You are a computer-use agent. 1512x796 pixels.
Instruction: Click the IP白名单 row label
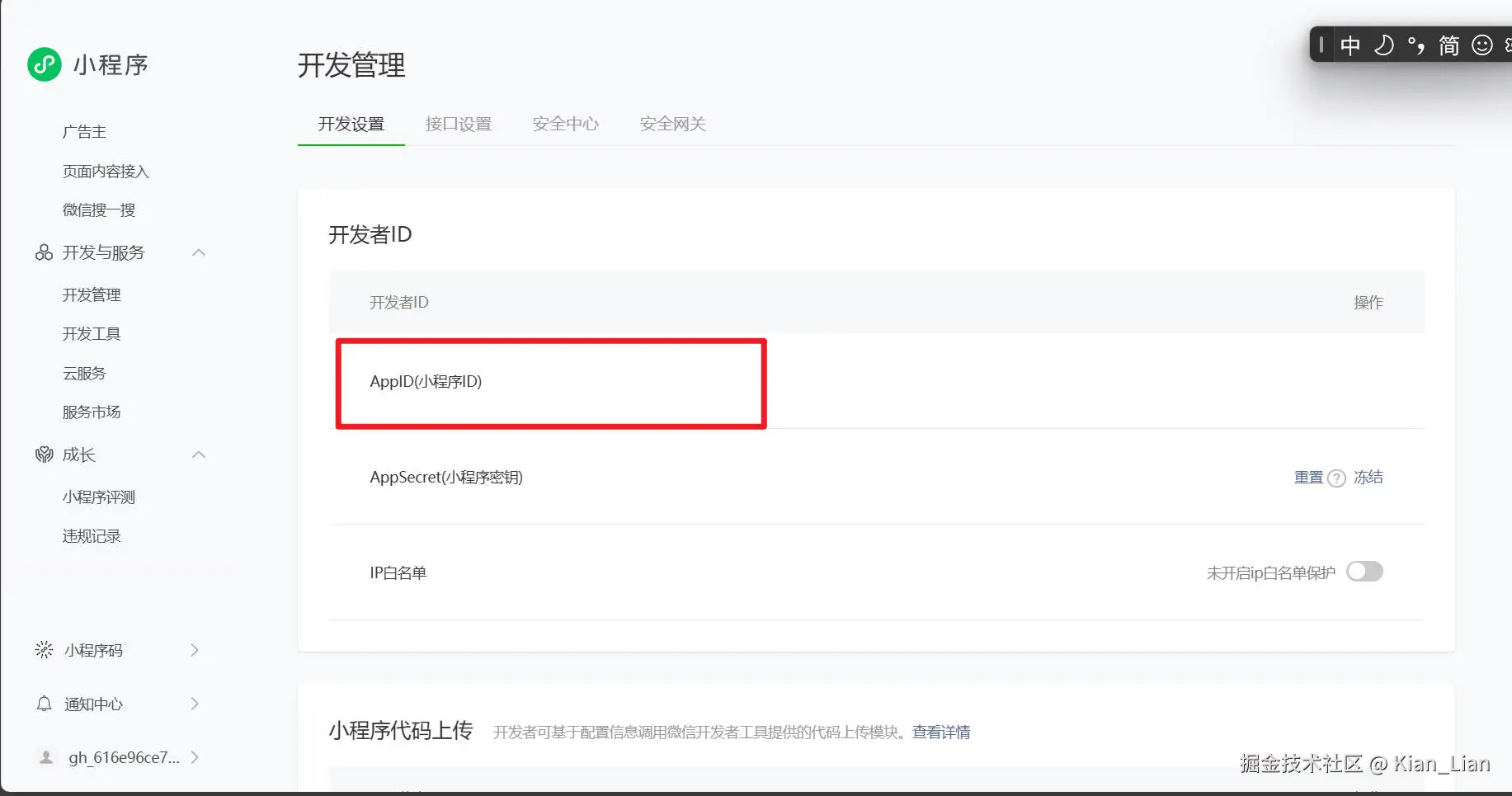(398, 573)
